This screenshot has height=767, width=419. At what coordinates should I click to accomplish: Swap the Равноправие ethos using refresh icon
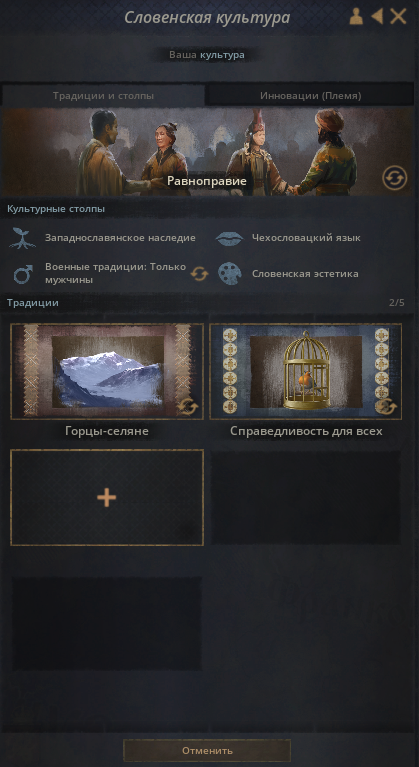click(x=394, y=178)
